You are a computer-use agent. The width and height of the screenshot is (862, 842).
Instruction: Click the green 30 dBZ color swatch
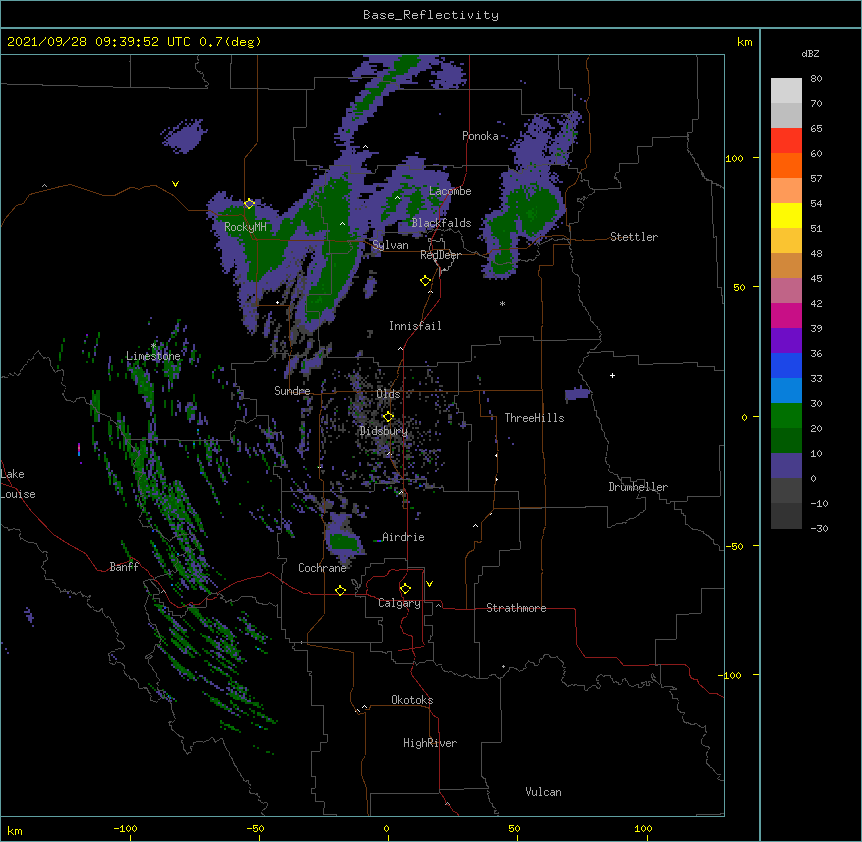786,416
